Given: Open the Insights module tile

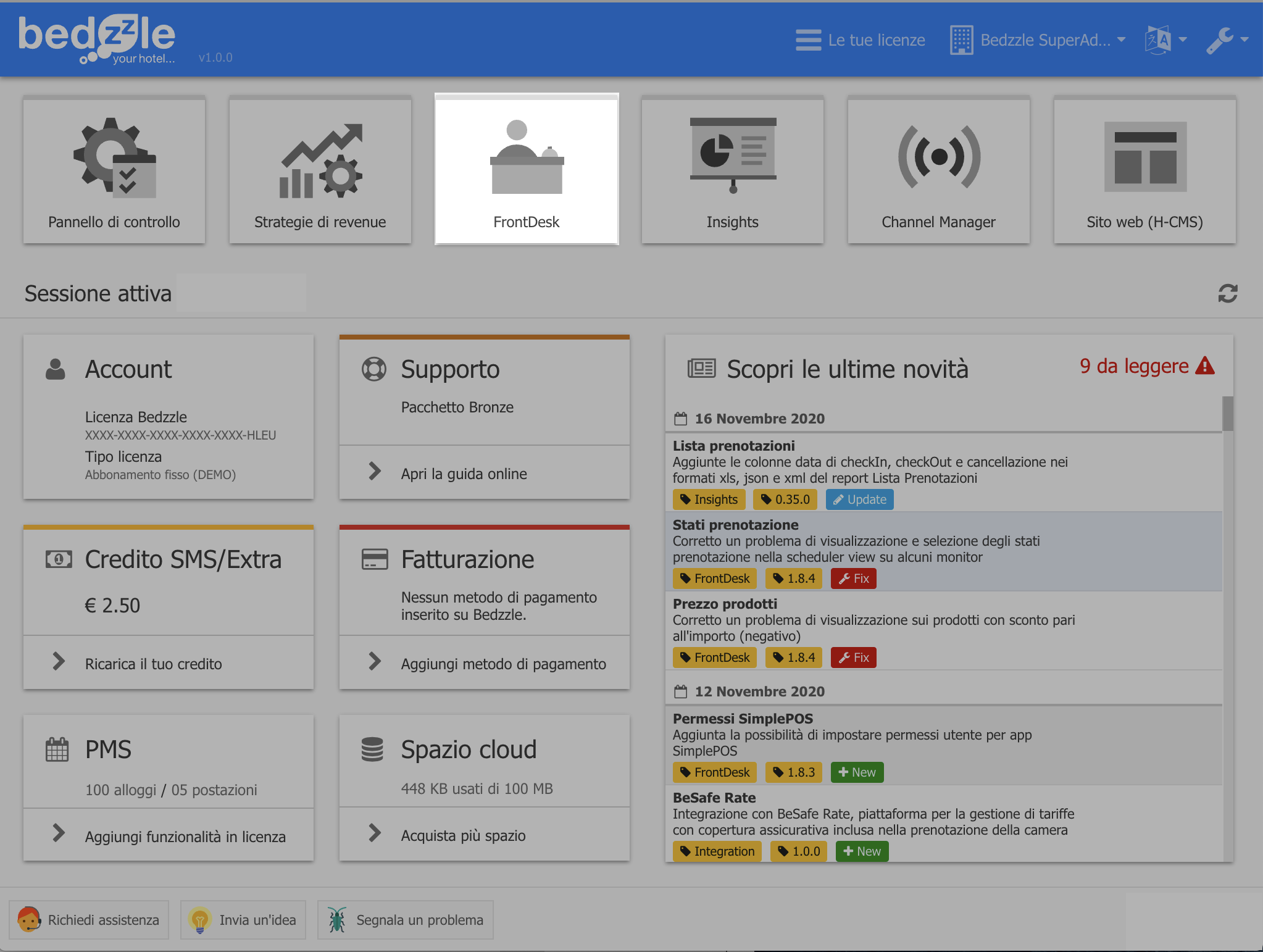Looking at the screenshot, I should click(x=733, y=170).
